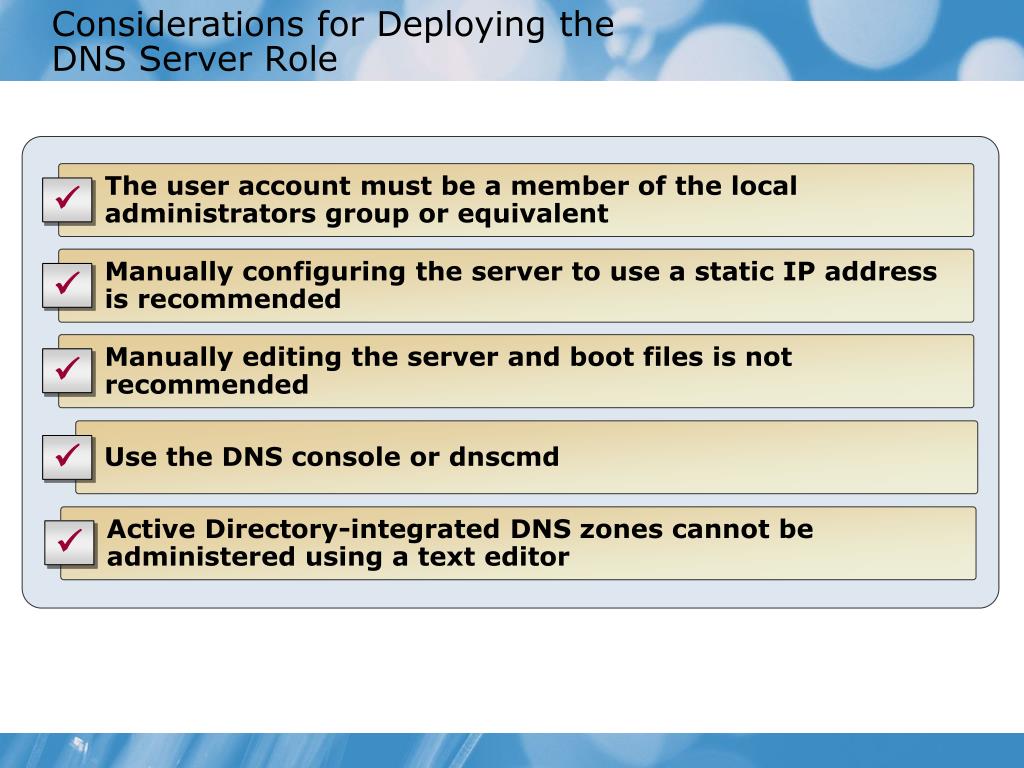Click checkmark beside Active Directory-integrated zones item
1024x768 pixels.
click(x=69, y=542)
